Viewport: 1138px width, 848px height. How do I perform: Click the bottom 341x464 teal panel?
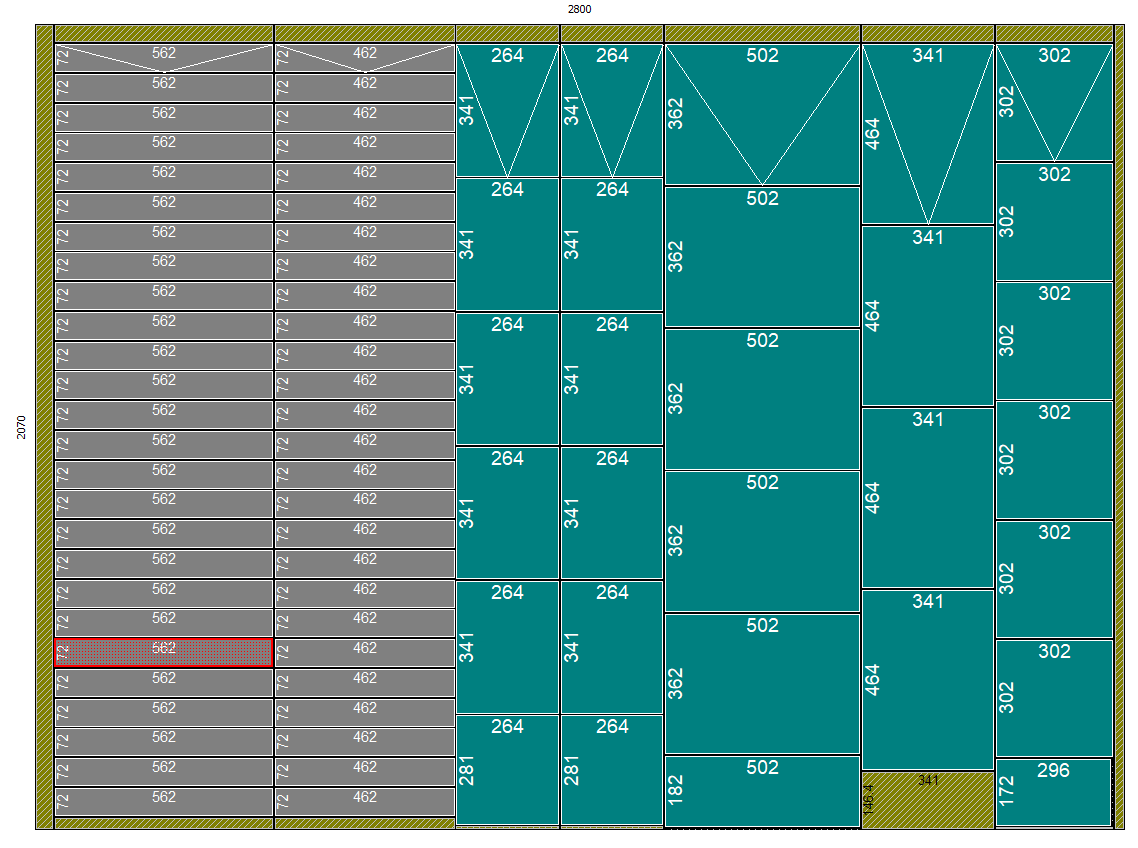click(927, 680)
